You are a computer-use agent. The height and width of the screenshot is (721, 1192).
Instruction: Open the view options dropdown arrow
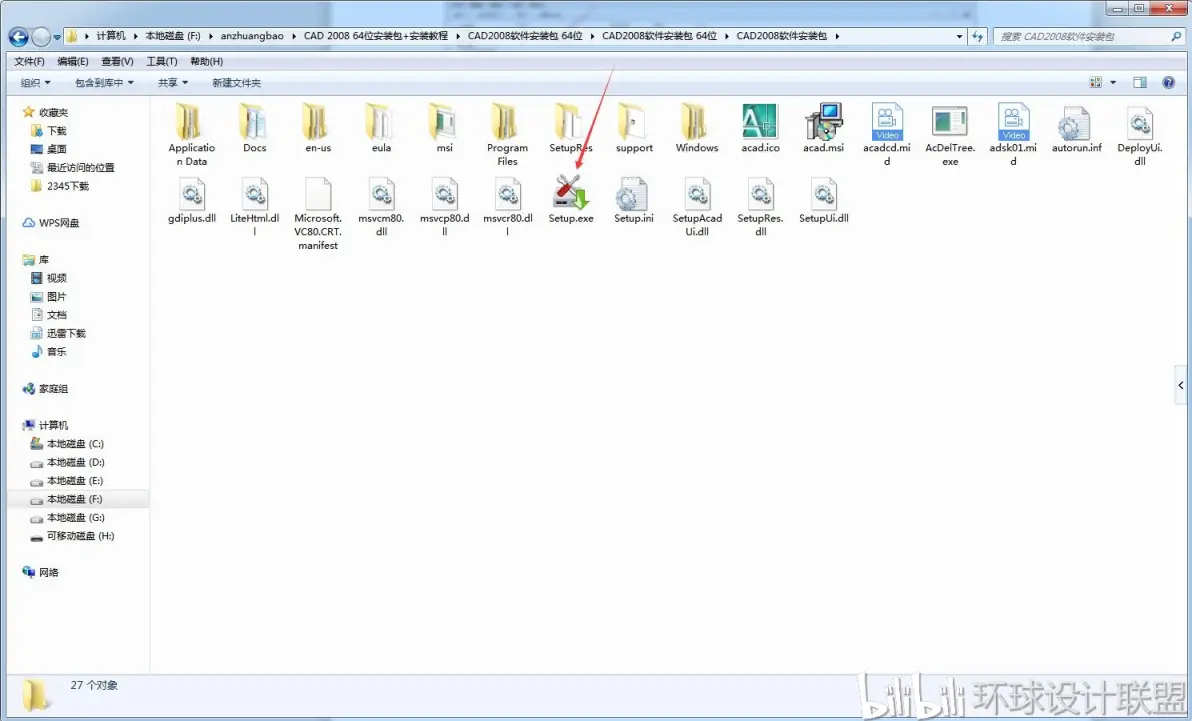point(1113,82)
